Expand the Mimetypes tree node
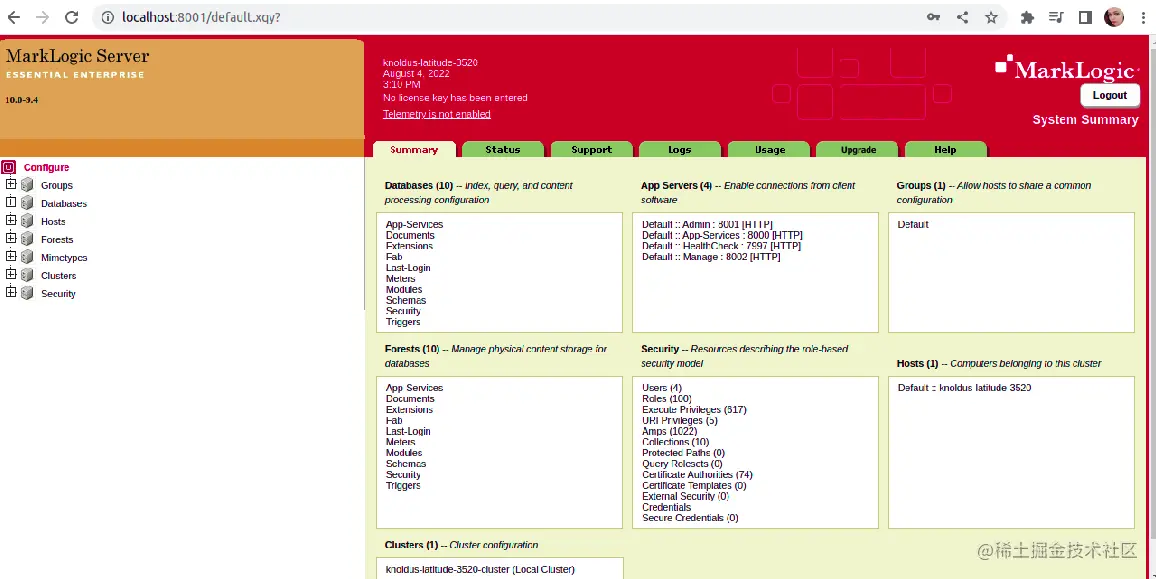This screenshot has width=1156, height=579. coord(10,257)
